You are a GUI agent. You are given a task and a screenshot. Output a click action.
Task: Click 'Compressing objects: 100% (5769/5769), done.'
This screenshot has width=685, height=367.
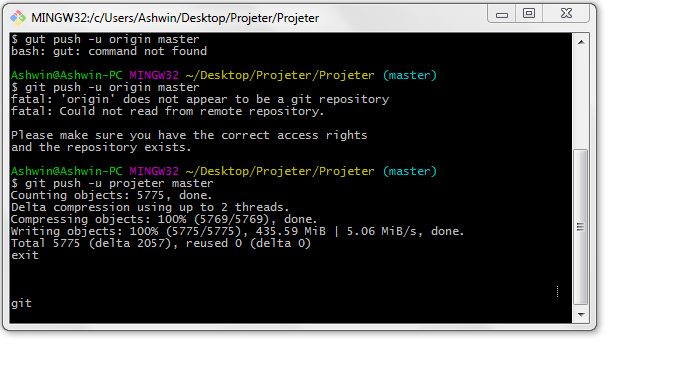pyautogui.click(x=164, y=219)
